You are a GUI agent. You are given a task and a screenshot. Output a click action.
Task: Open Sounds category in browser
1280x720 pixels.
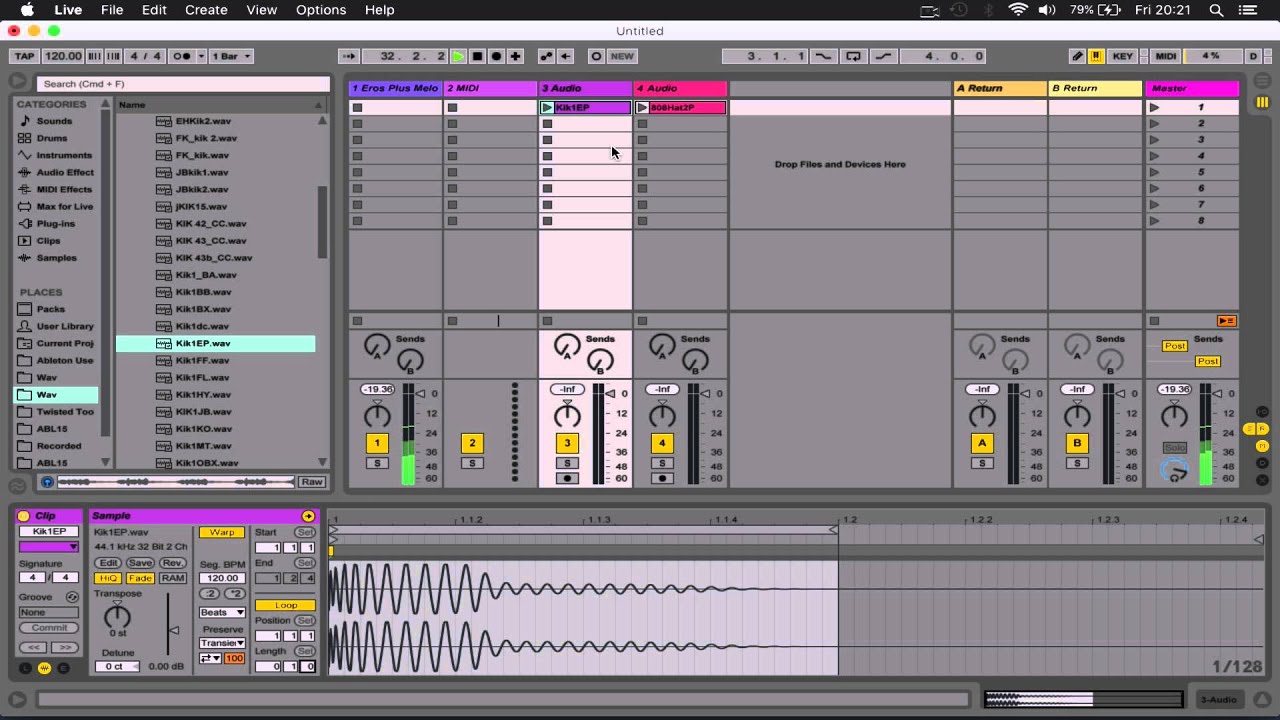pos(54,121)
